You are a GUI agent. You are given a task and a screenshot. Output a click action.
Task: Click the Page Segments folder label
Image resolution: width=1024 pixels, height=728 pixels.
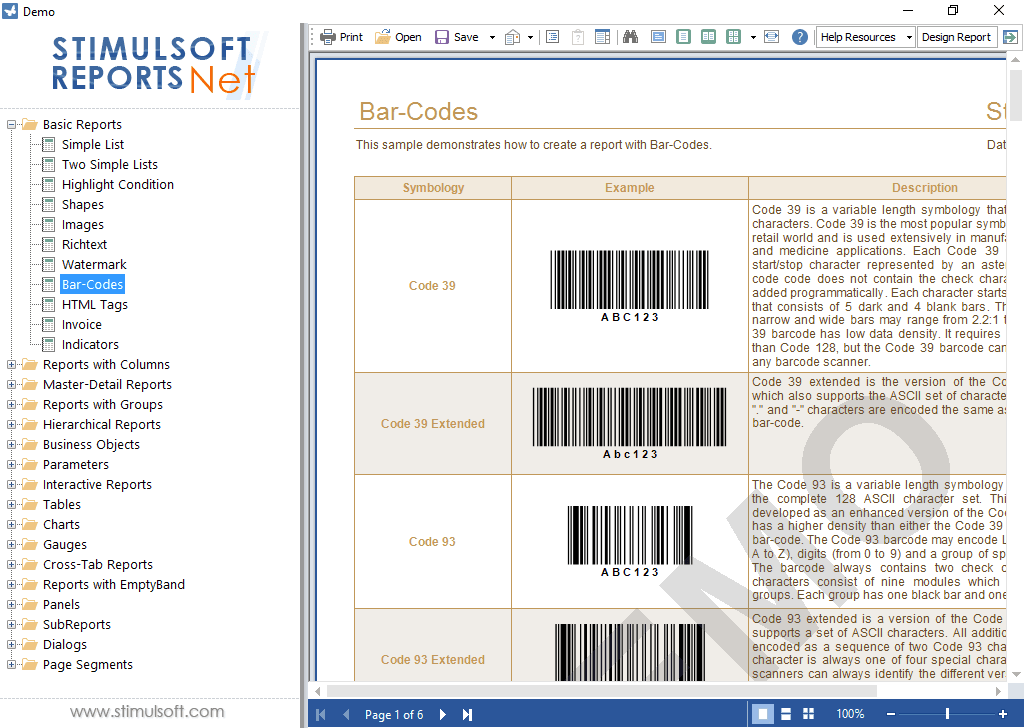point(88,665)
